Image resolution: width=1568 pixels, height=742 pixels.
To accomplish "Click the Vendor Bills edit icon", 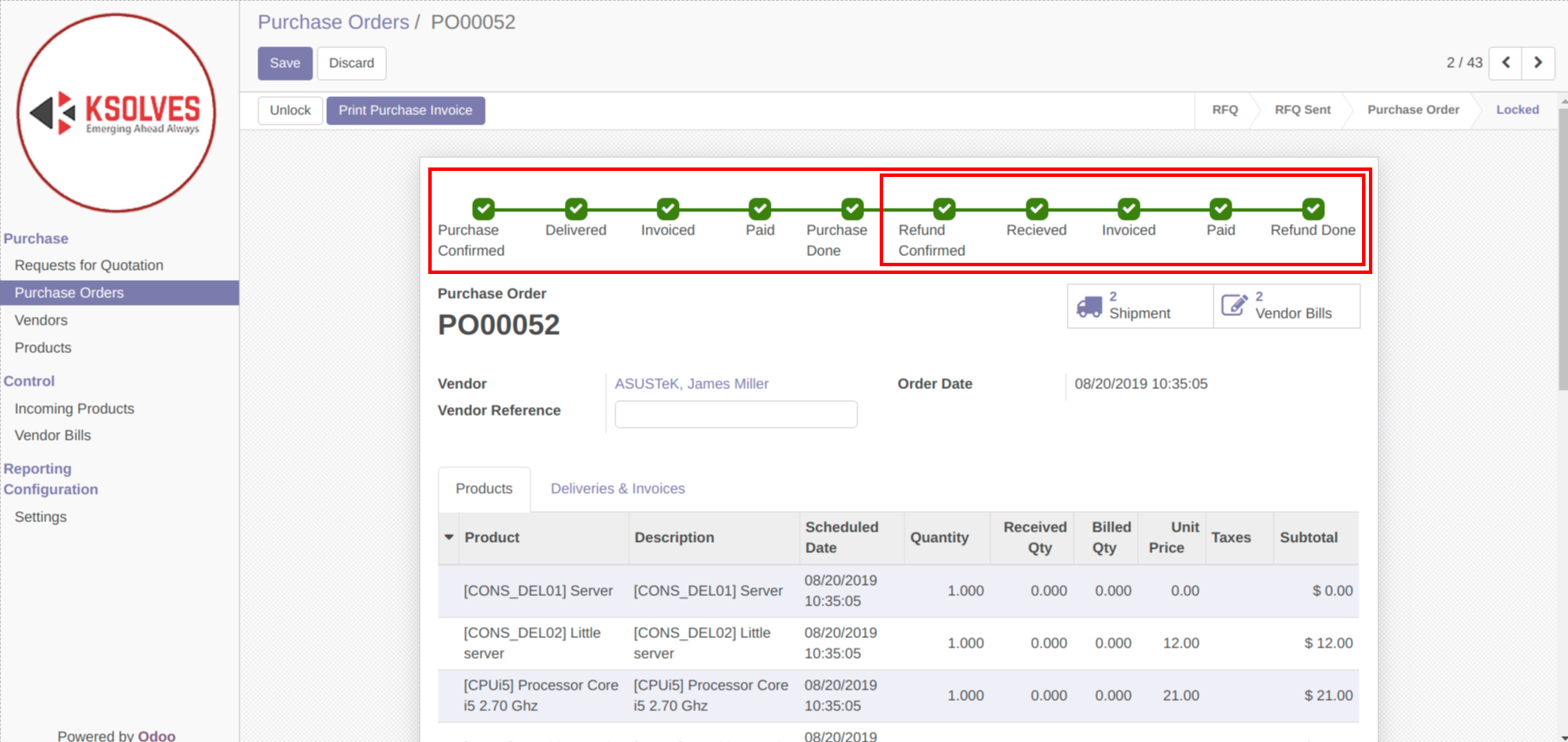I will point(1234,305).
